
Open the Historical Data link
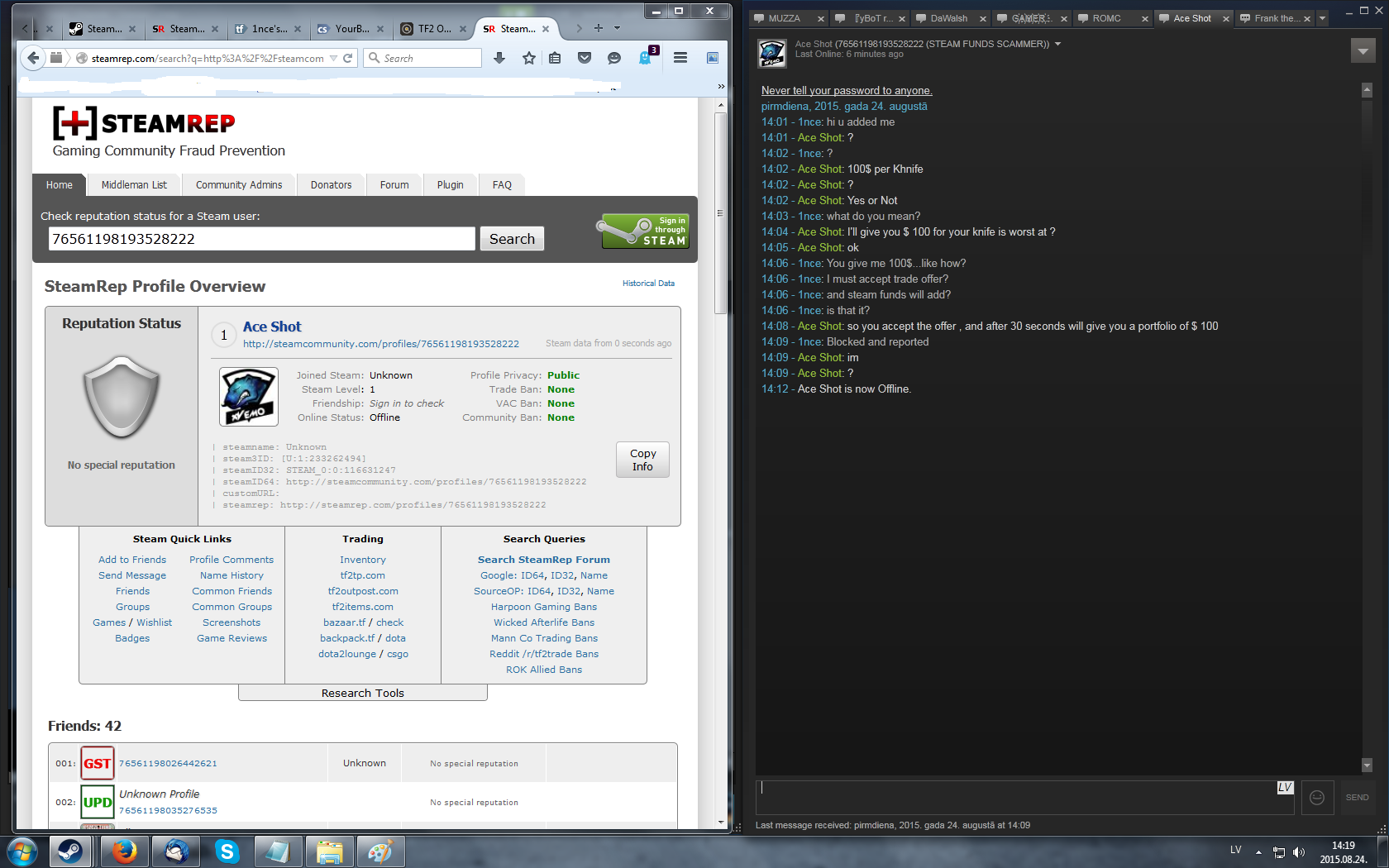coord(648,284)
